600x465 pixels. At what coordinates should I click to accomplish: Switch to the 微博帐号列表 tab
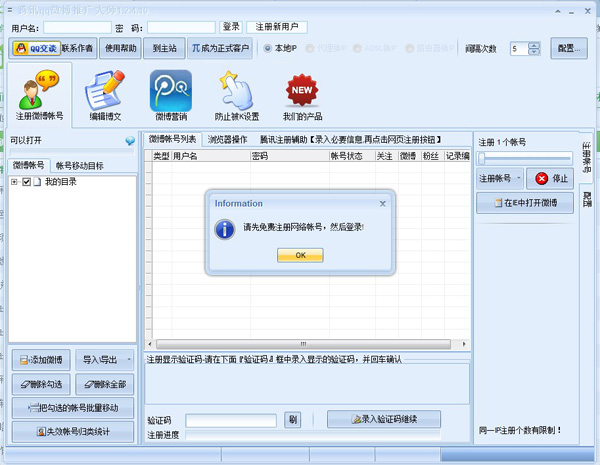pyautogui.click(x=172, y=139)
